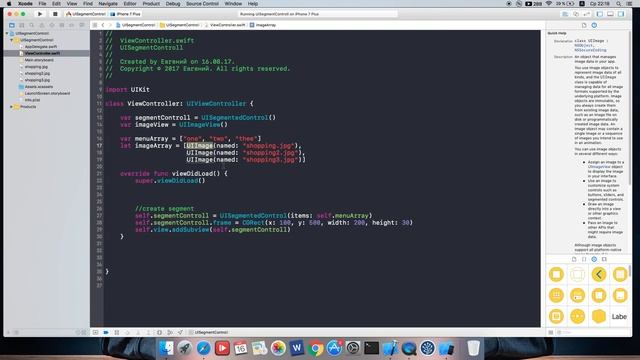The height and width of the screenshot is (360, 640).
Task: Open the Breakpoint navigator tab
Action: click(x=72, y=25)
